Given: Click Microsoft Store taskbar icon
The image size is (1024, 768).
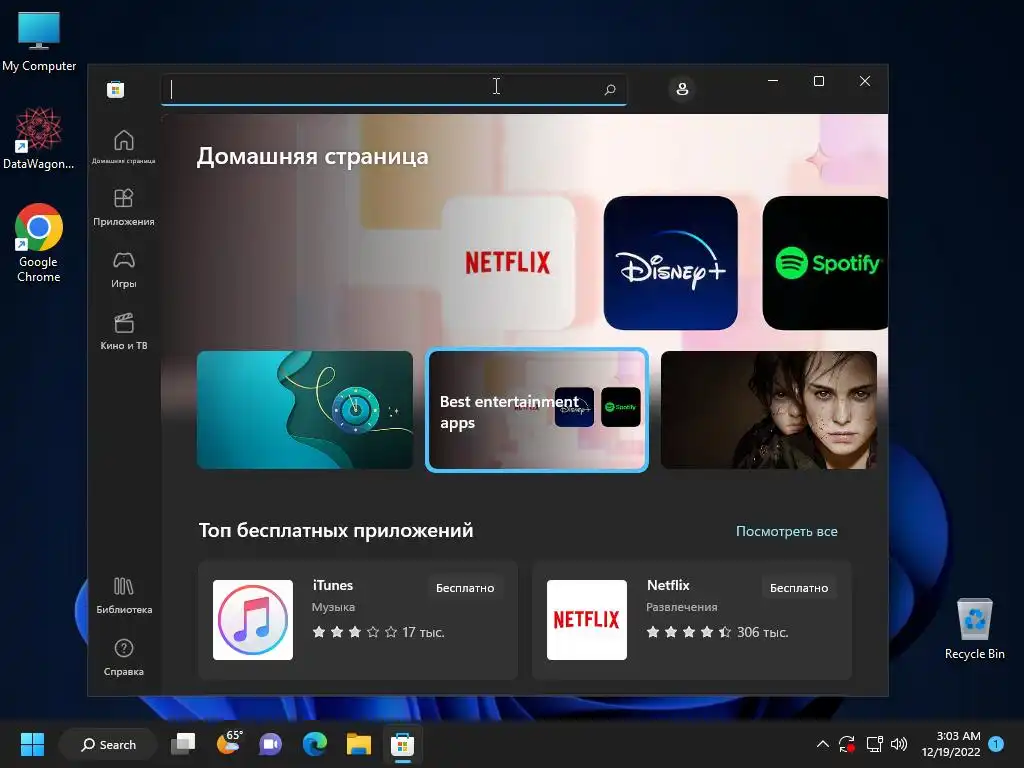Looking at the screenshot, I should point(402,744).
